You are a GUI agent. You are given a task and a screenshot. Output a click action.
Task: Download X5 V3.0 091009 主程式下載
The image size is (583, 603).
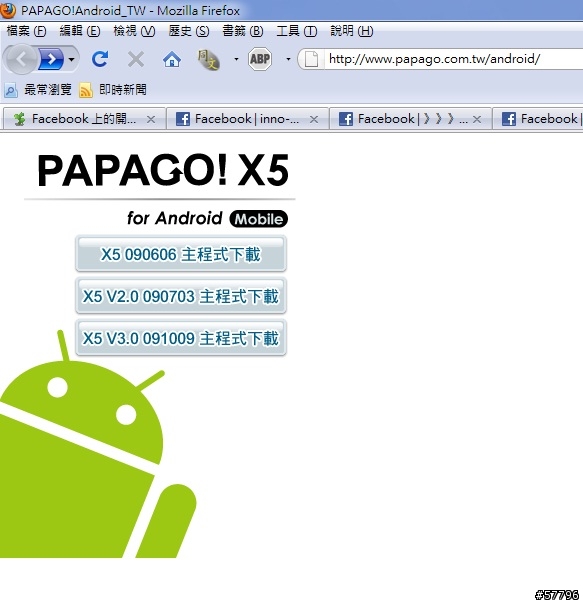pyautogui.click(x=181, y=338)
